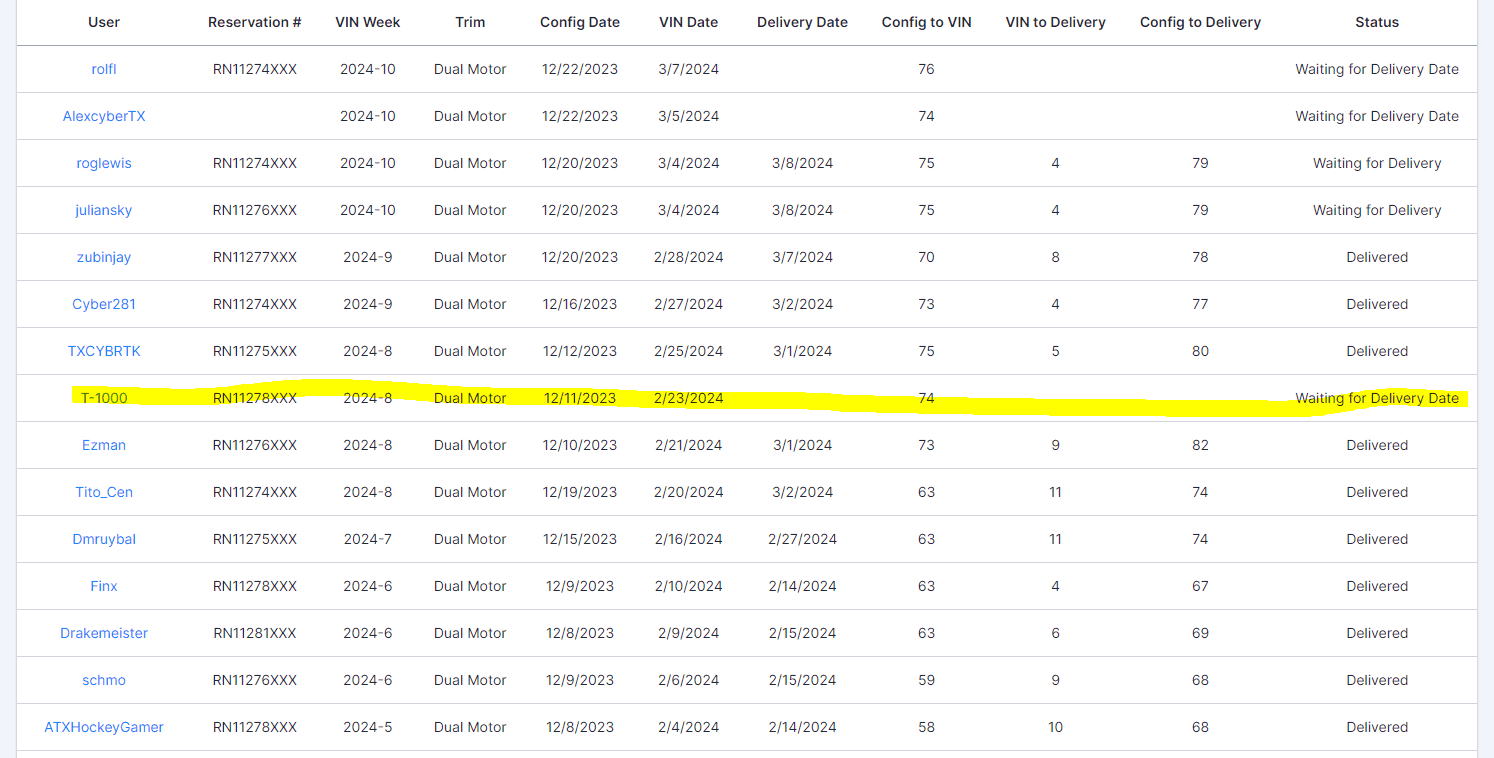Select Cyber281's delivery date 3/2/2024

click(x=803, y=304)
